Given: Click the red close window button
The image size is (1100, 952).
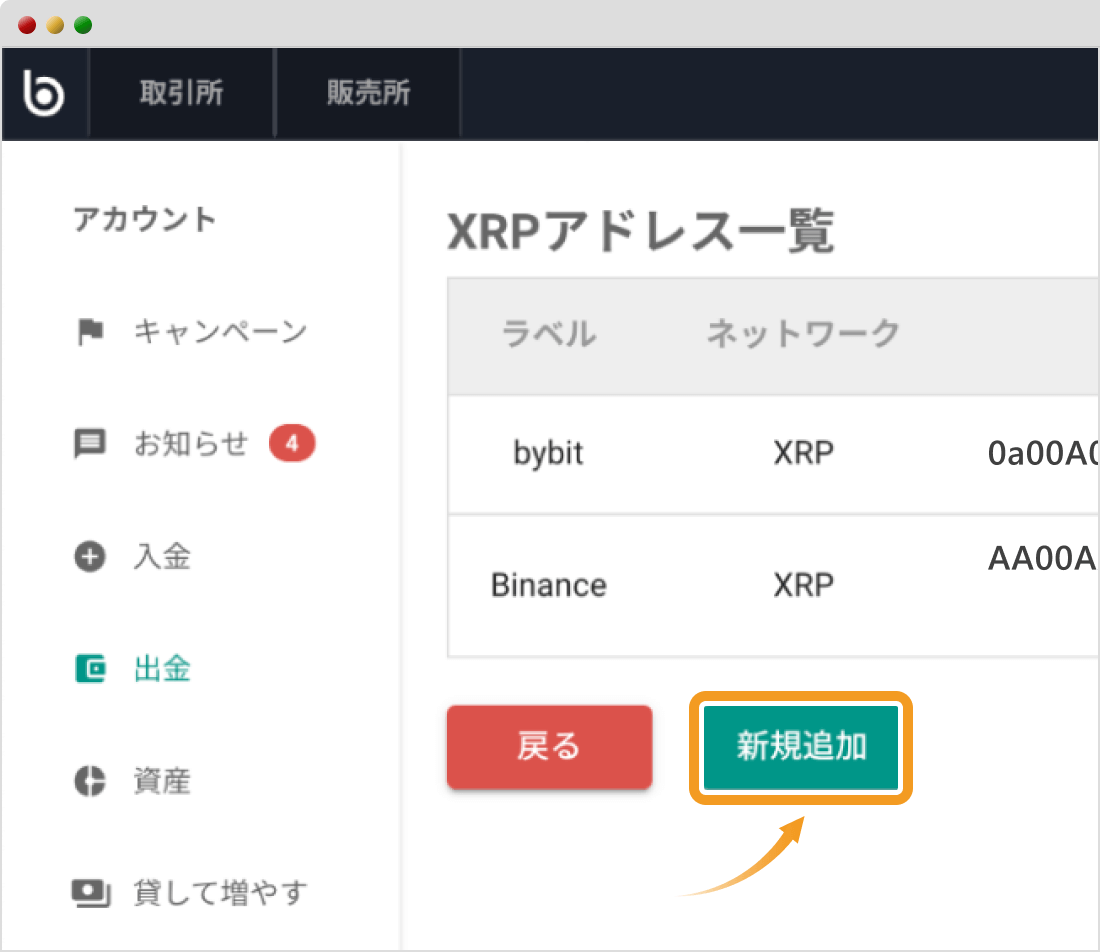Looking at the screenshot, I should pos(27,25).
